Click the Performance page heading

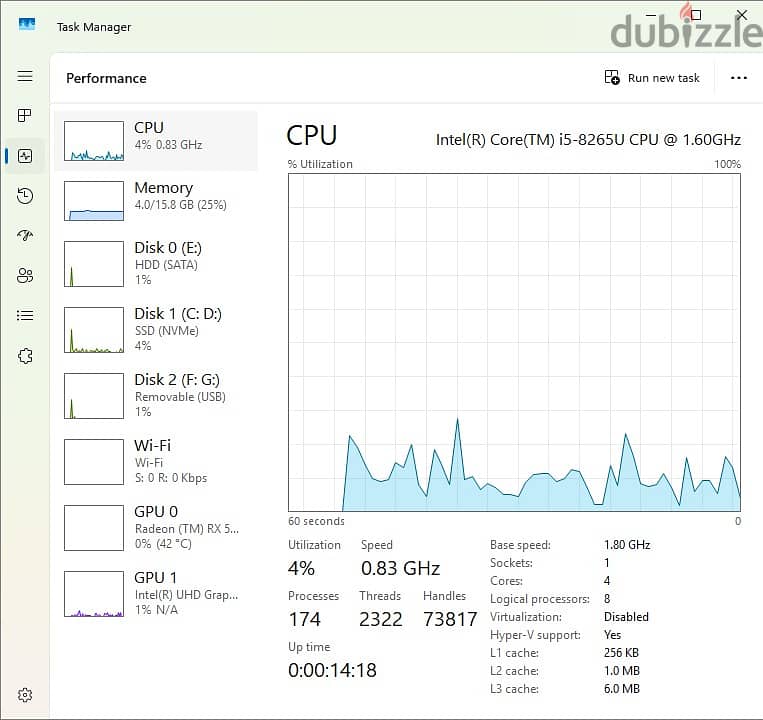(106, 78)
